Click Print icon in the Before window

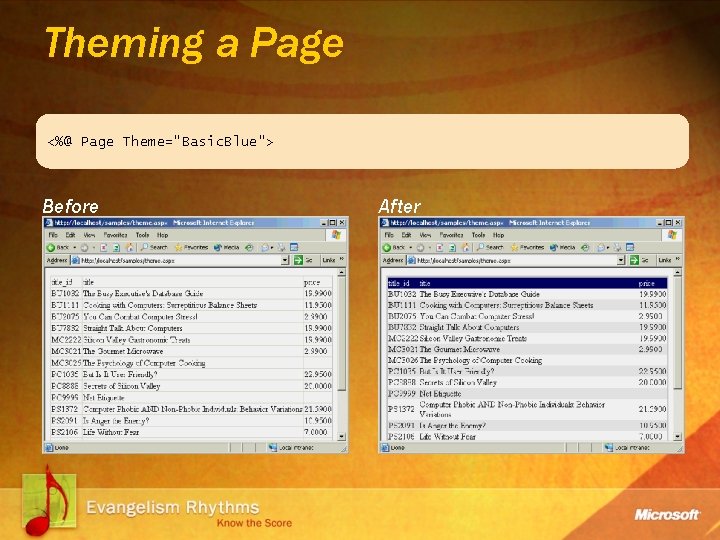click(281, 248)
